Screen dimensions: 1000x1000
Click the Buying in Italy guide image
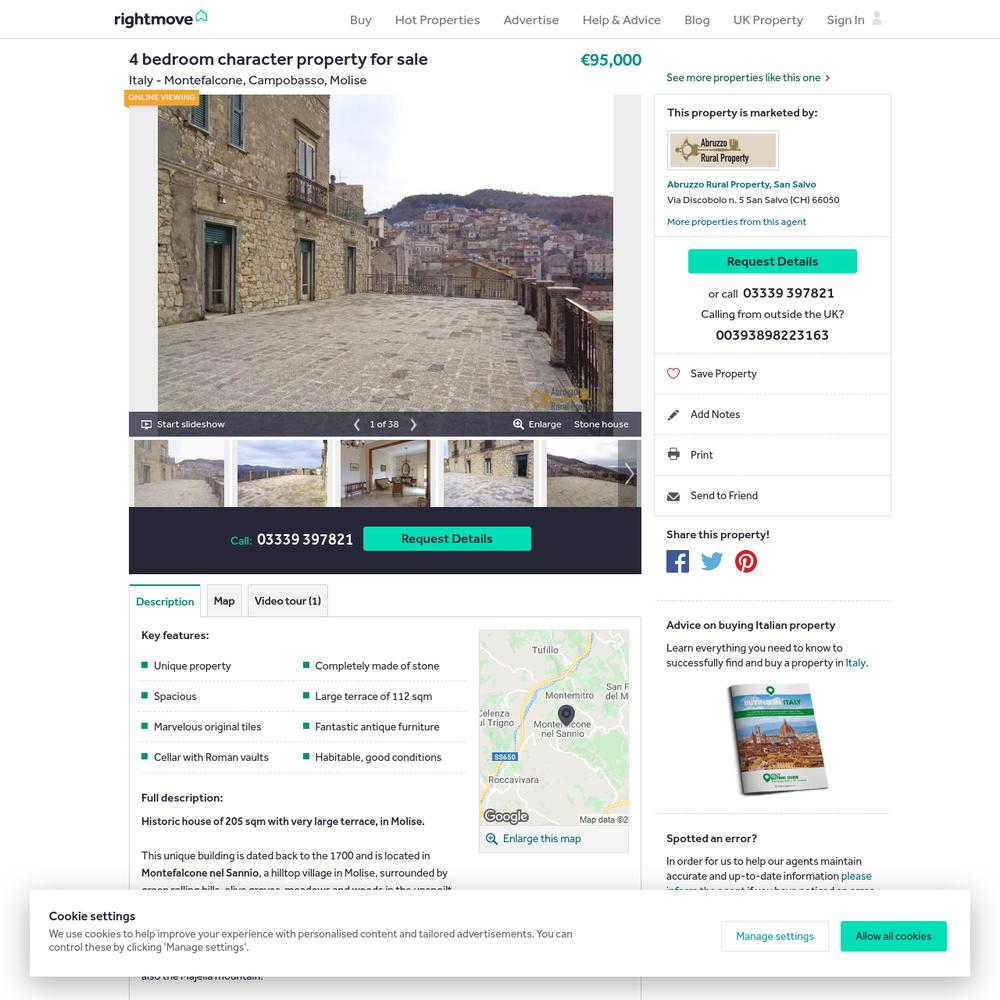[x=777, y=739]
